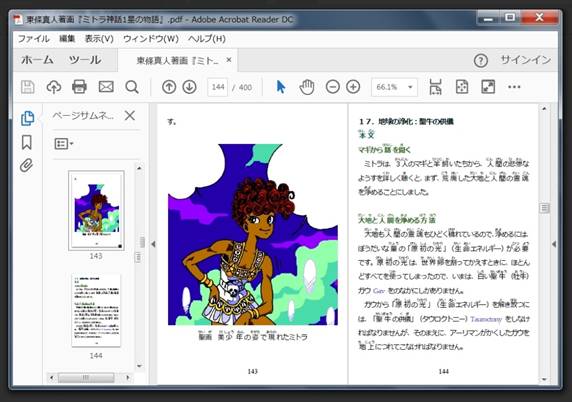Click document scroll down arrow
The height and width of the screenshot is (402, 572).
(x=544, y=379)
